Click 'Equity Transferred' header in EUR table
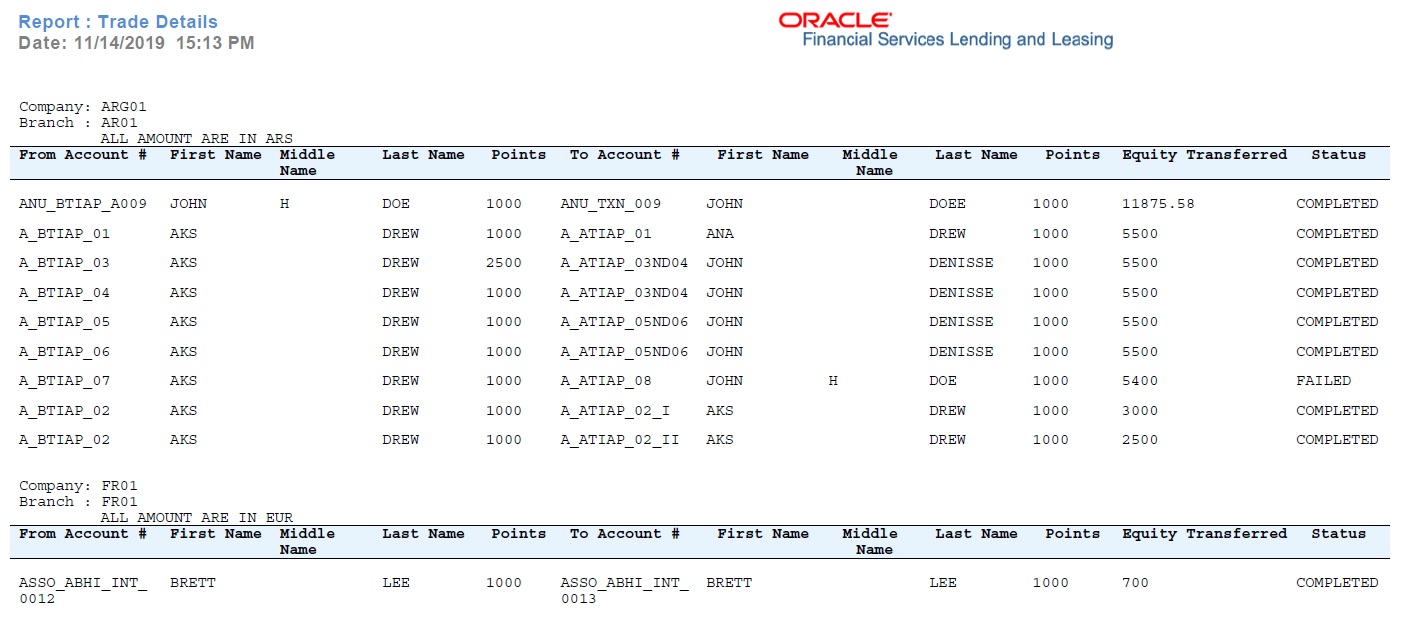Image resolution: width=1411 pixels, height=627 pixels. tap(1204, 534)
